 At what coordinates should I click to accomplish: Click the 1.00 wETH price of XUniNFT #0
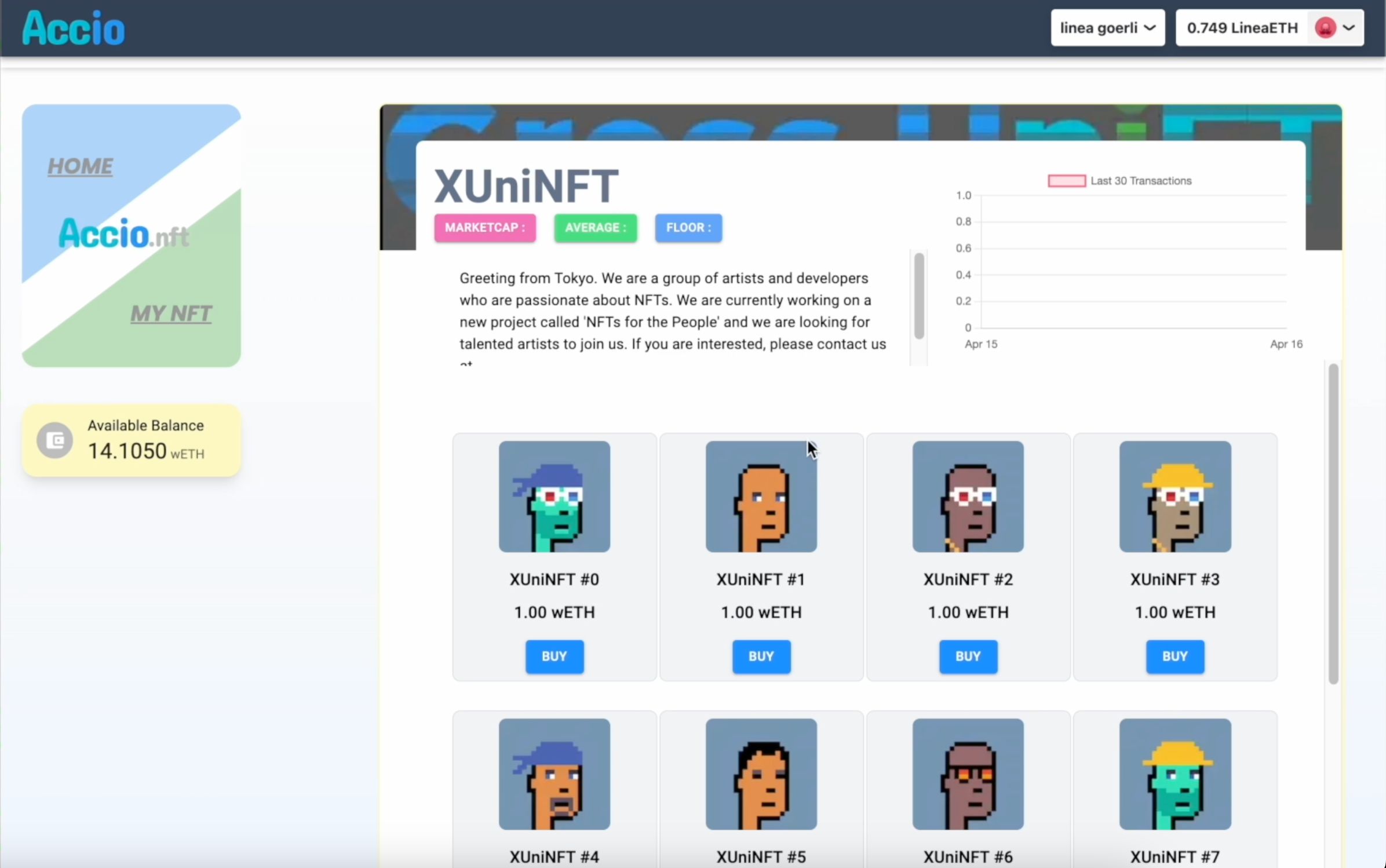click(555, 612)
